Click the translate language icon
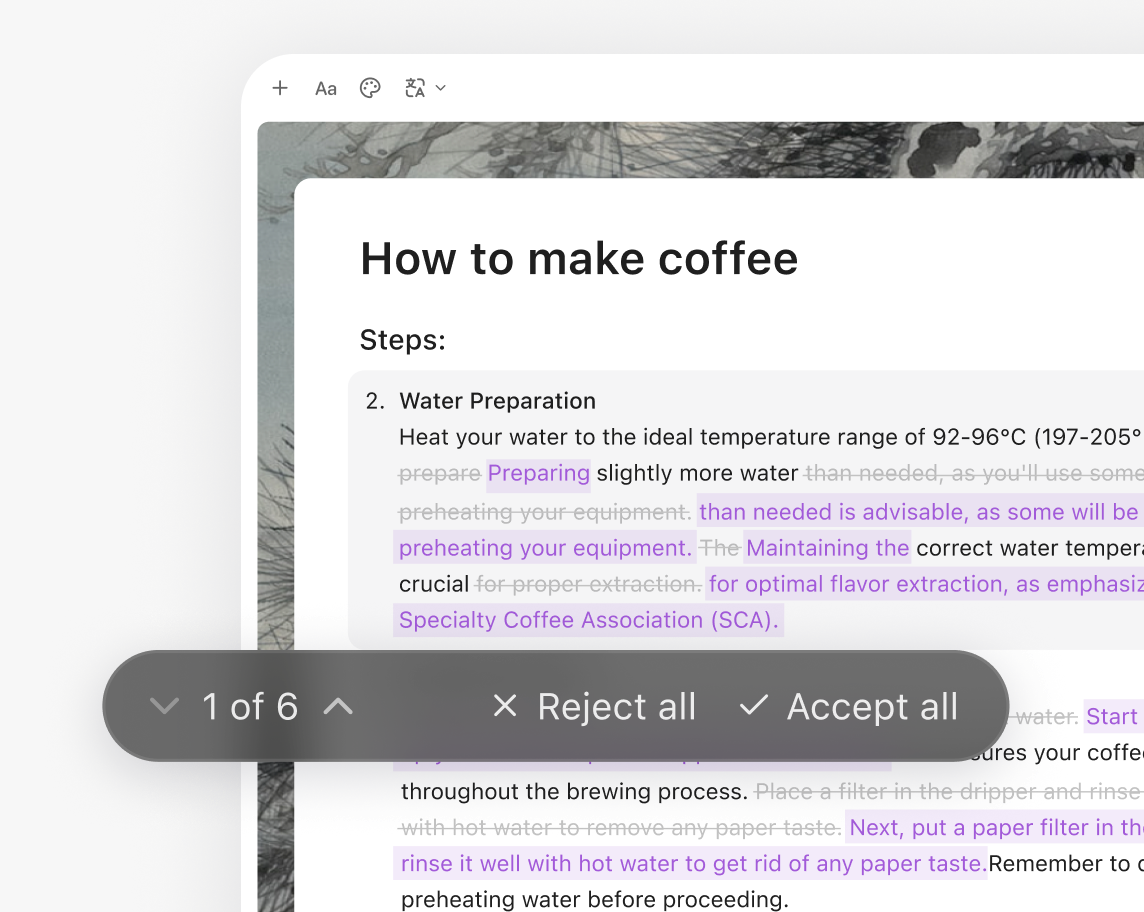Viewport: 1144px width, 912px height. (x=415, y=88)
